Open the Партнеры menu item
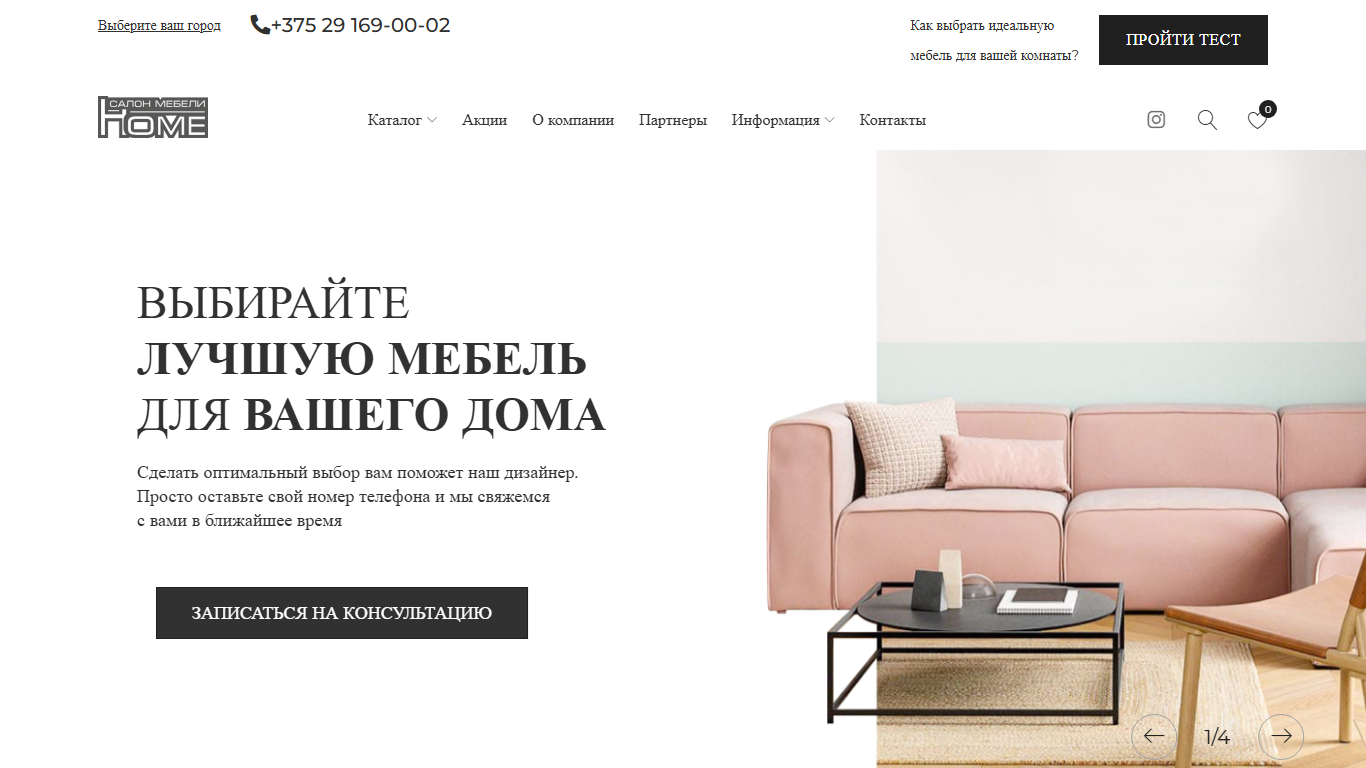Viewport: 1366px width, 768px height. pyautogui.click(x=673, y=120)
